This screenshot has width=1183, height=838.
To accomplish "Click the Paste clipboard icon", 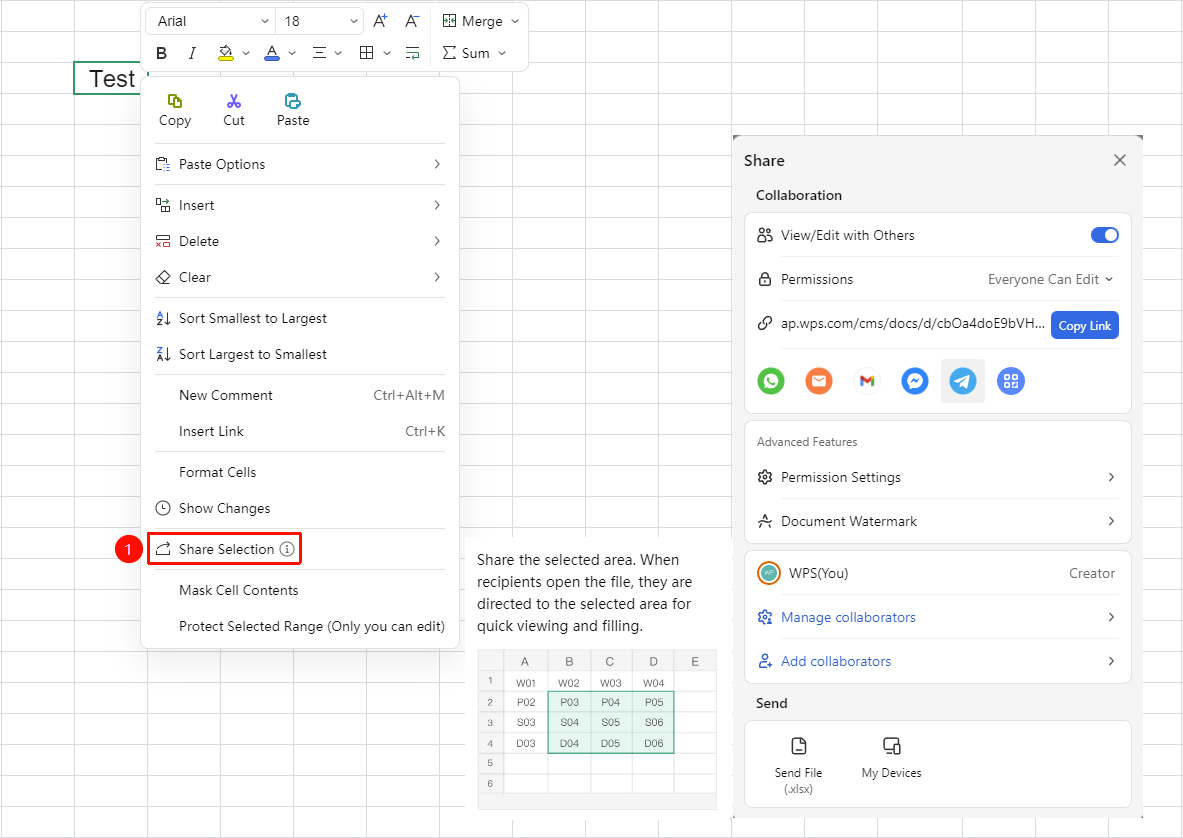I will tap(293, 101).
